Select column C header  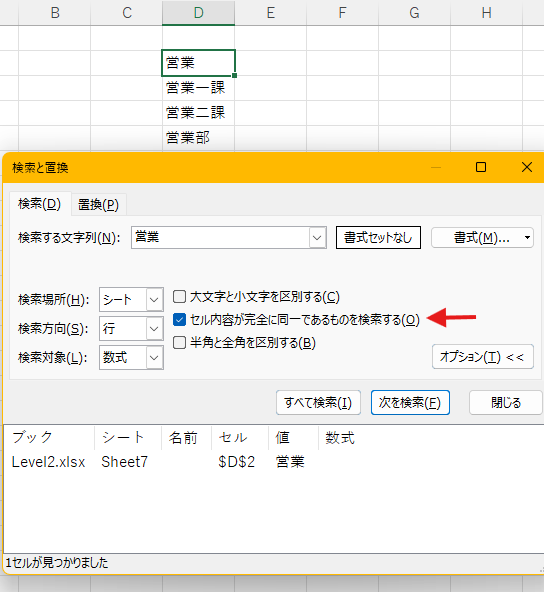(127, 13)
